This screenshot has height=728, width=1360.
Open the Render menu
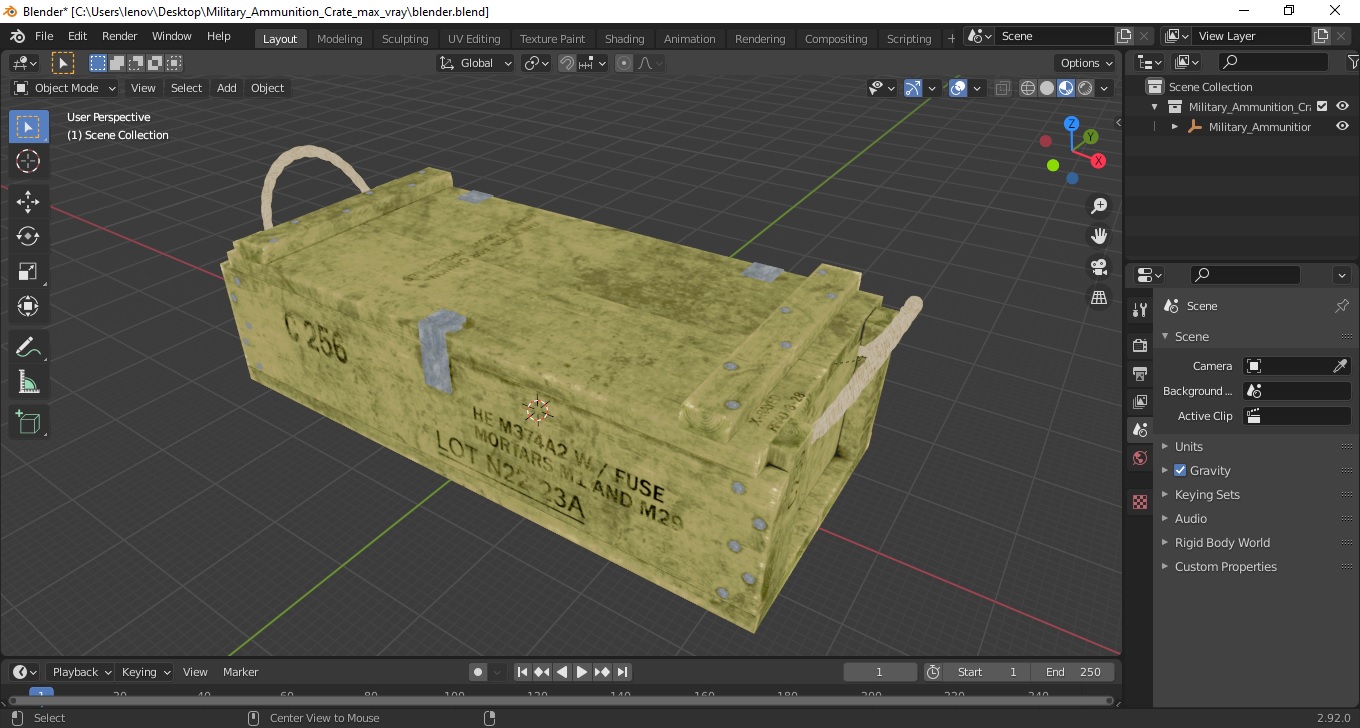pyautogui.click(x=119, y=36)
